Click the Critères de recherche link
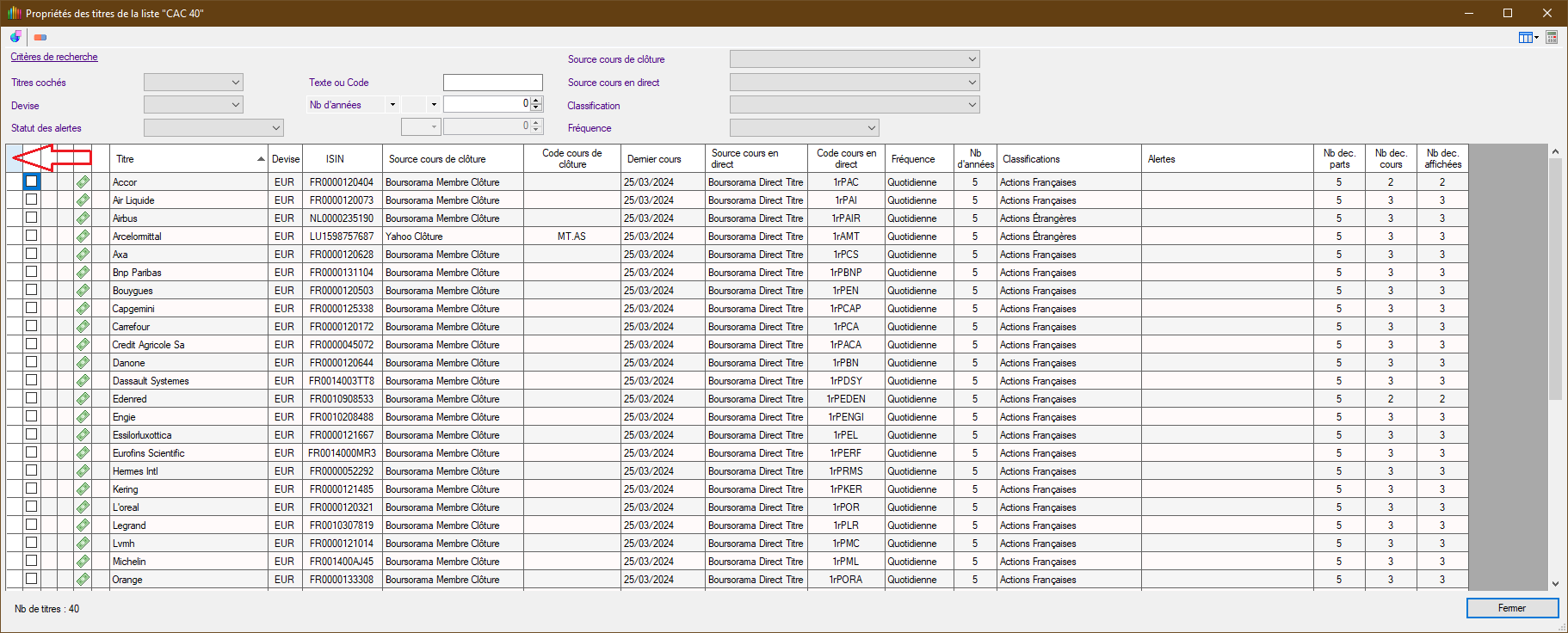Image resolution: width=1568 pixels, height=633 pixels. click(x=54, y=57)
